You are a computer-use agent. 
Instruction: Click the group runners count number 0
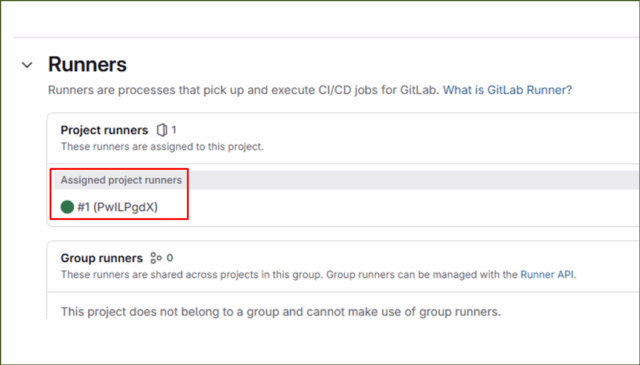coord(170,258)
